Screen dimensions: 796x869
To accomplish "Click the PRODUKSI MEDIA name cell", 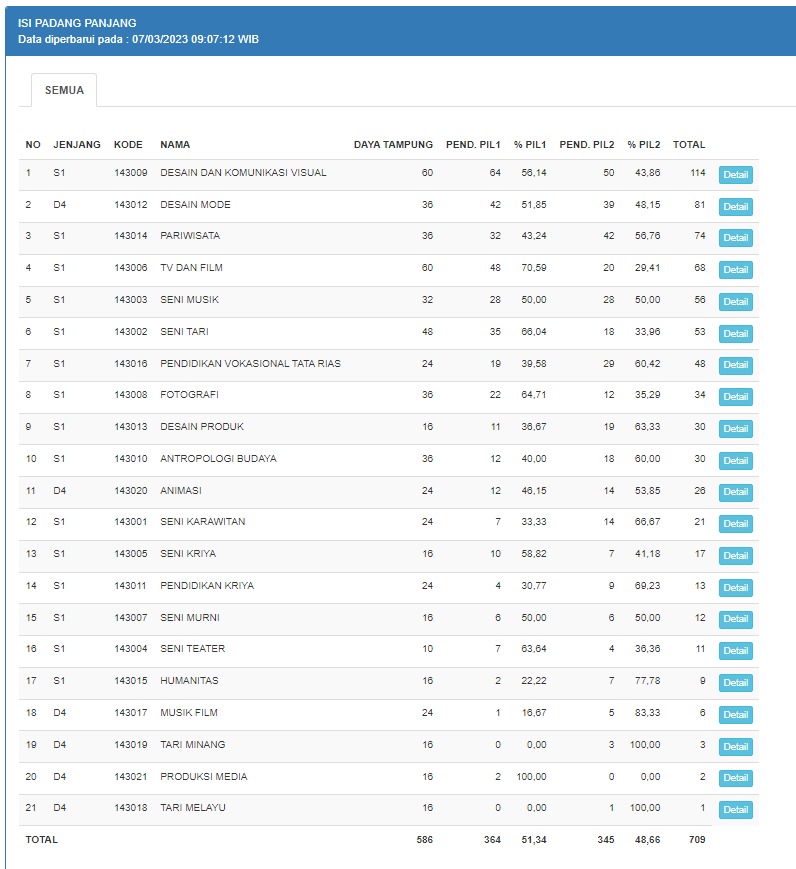I will [x=204, y=776].
